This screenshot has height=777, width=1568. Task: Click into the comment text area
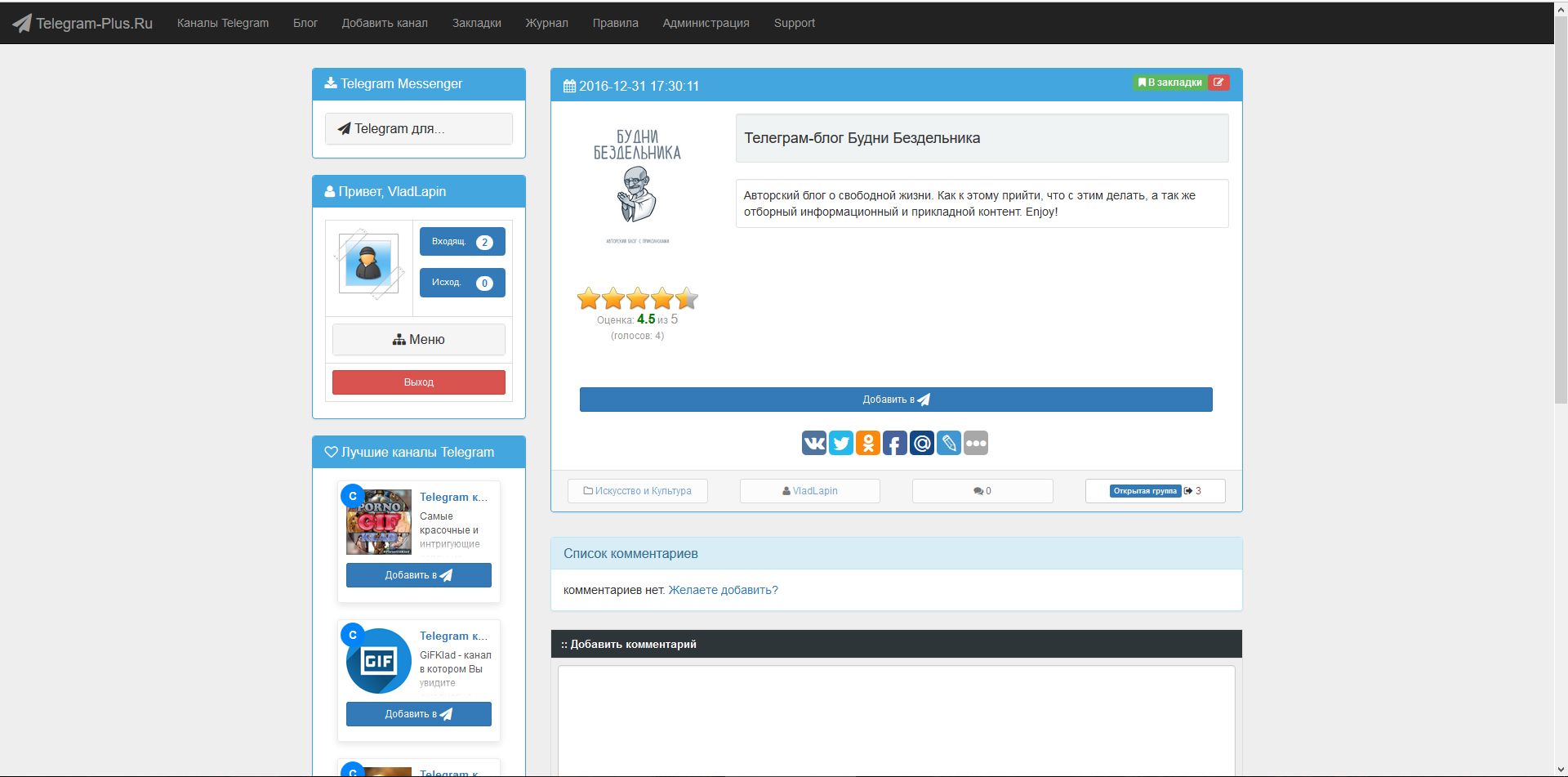coord(896,721)
